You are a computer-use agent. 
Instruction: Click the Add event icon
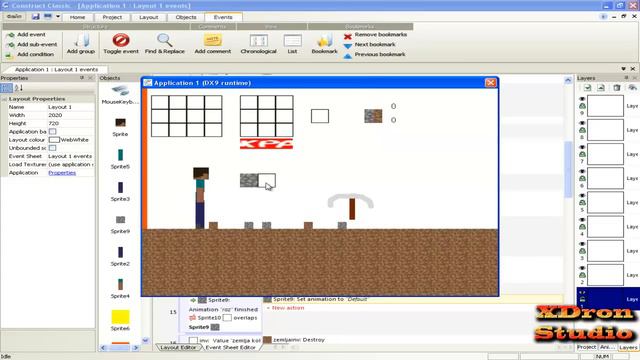click(x=11, y=35)
